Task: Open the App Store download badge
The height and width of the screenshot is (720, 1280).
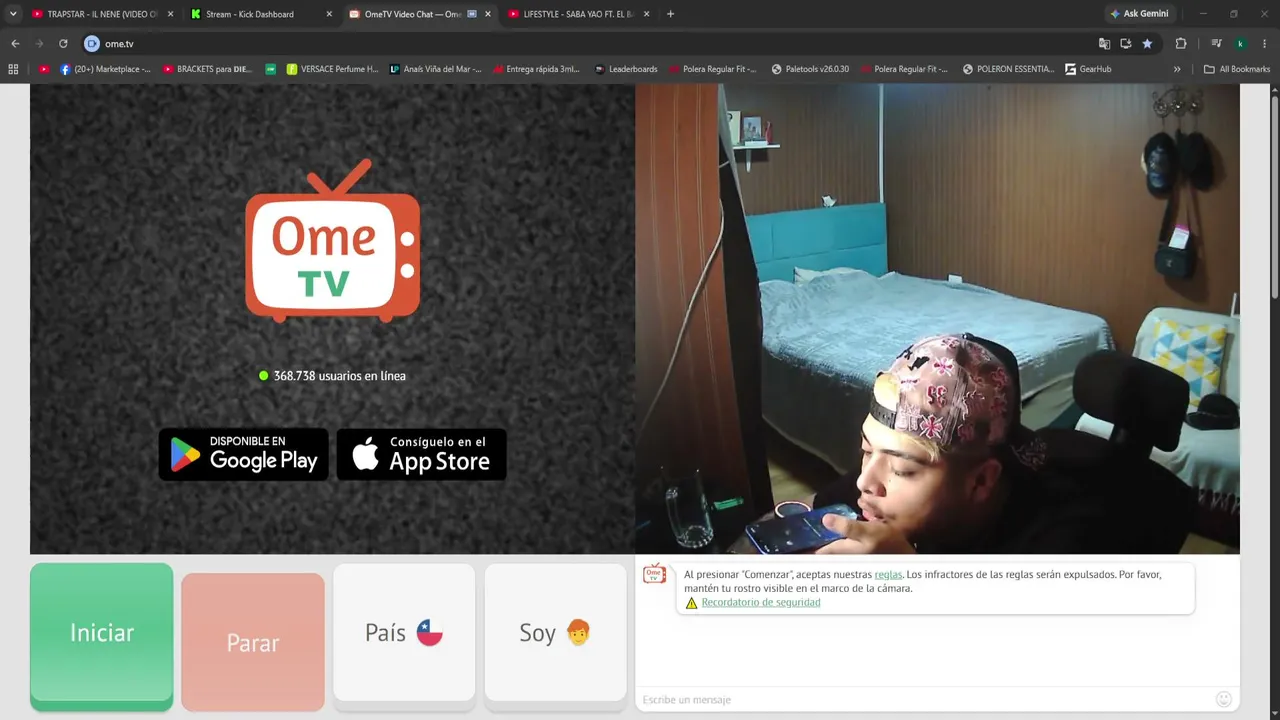Action: [422, 454]
